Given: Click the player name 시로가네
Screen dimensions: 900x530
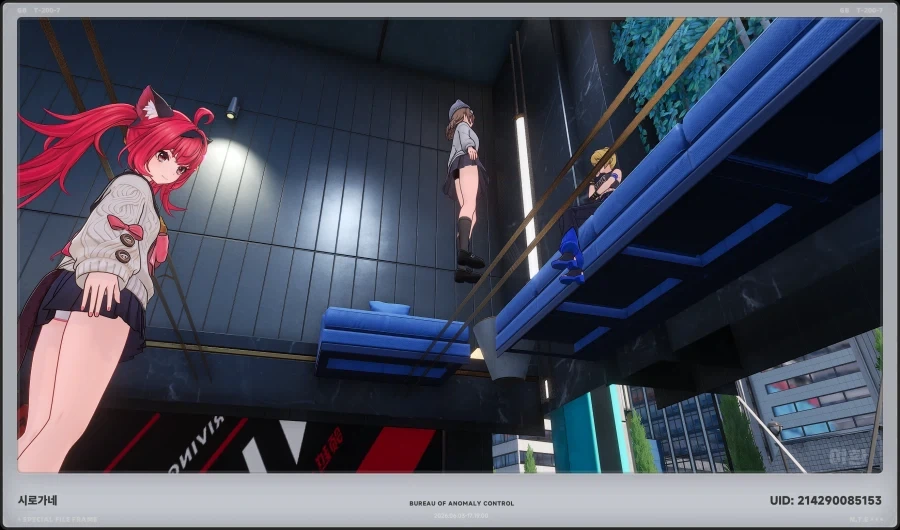Looking at the screenshot, I should pyautogui.click(x=37, y=500).
